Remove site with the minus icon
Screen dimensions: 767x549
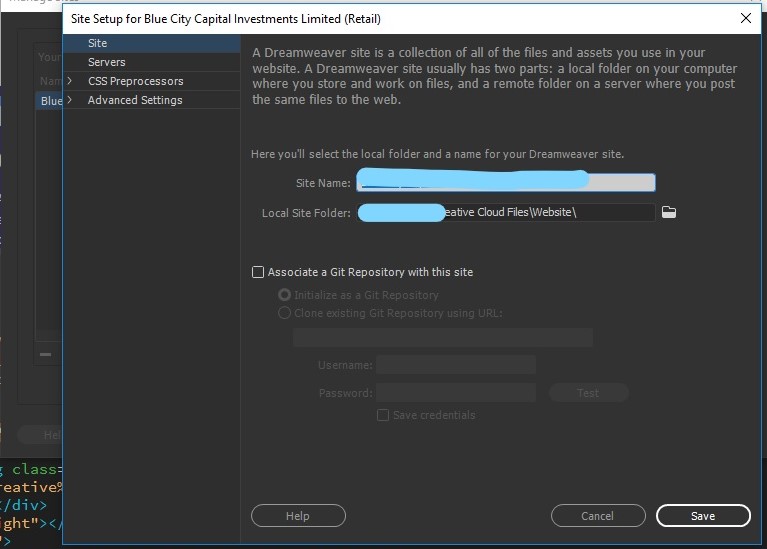(45, 354)
